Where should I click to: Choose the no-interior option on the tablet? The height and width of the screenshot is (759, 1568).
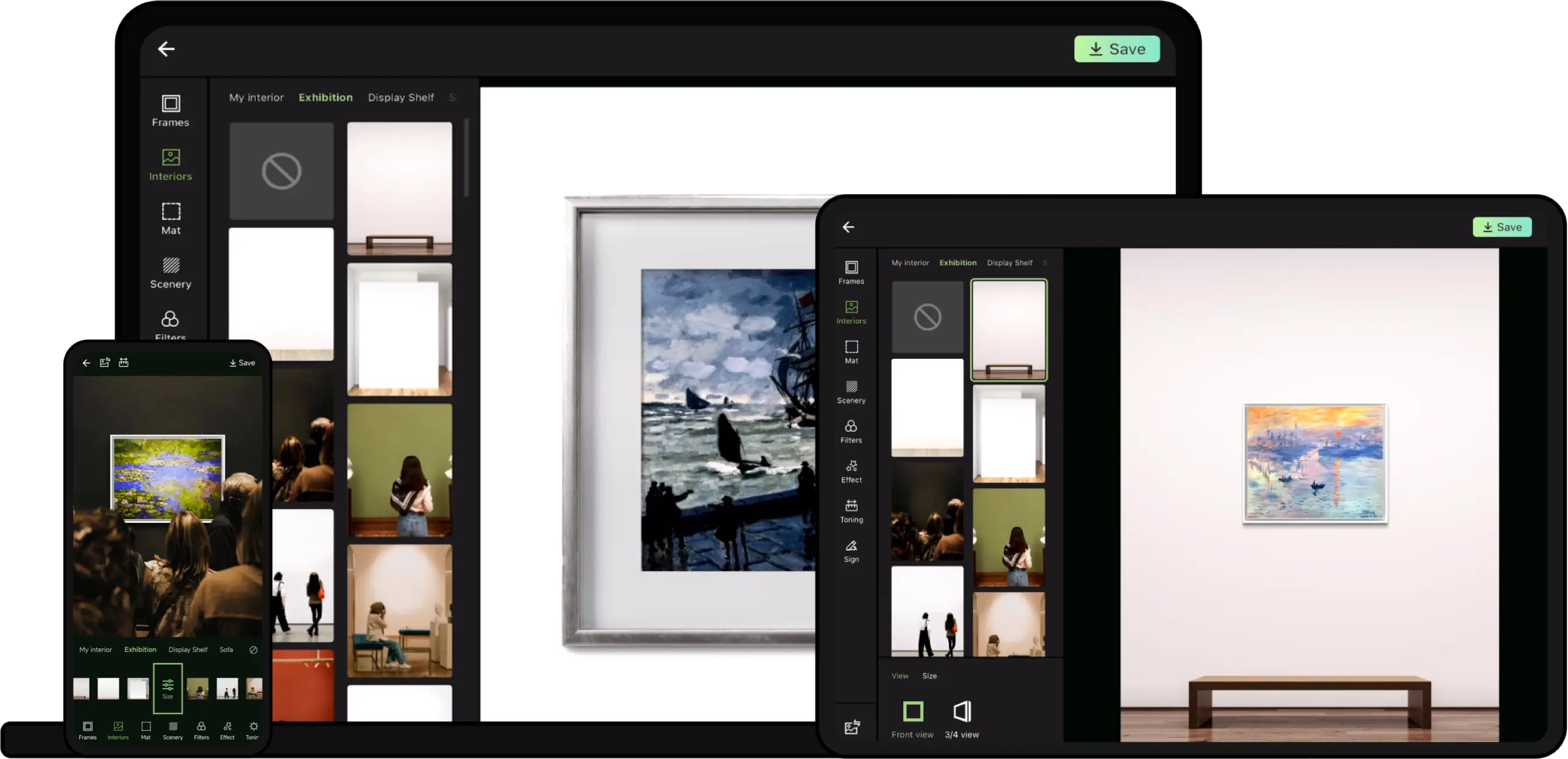pyautogui.click(x=927, y=317)
